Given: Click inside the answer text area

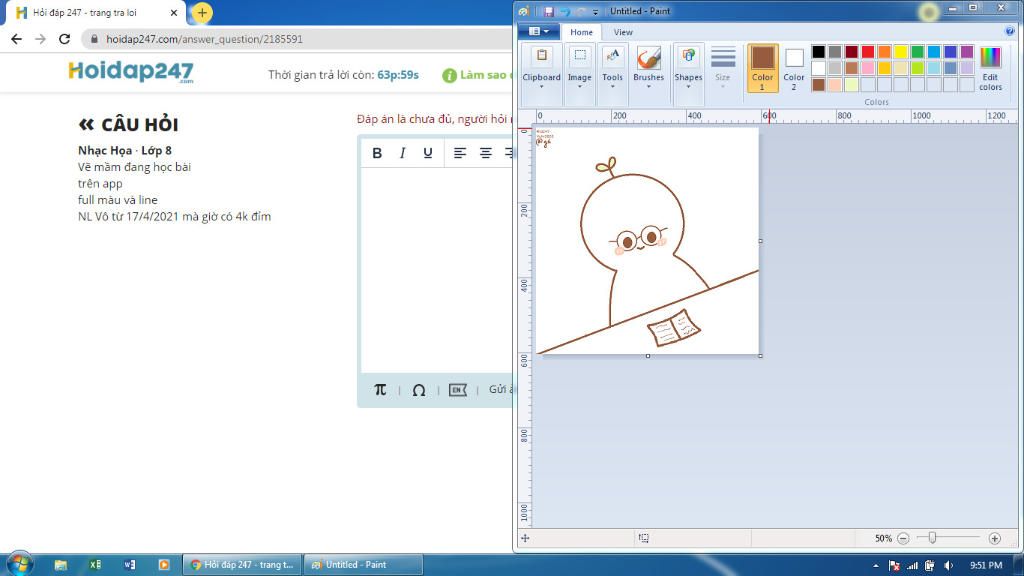Looking at the screenshot, I should (x=436, y=270).
